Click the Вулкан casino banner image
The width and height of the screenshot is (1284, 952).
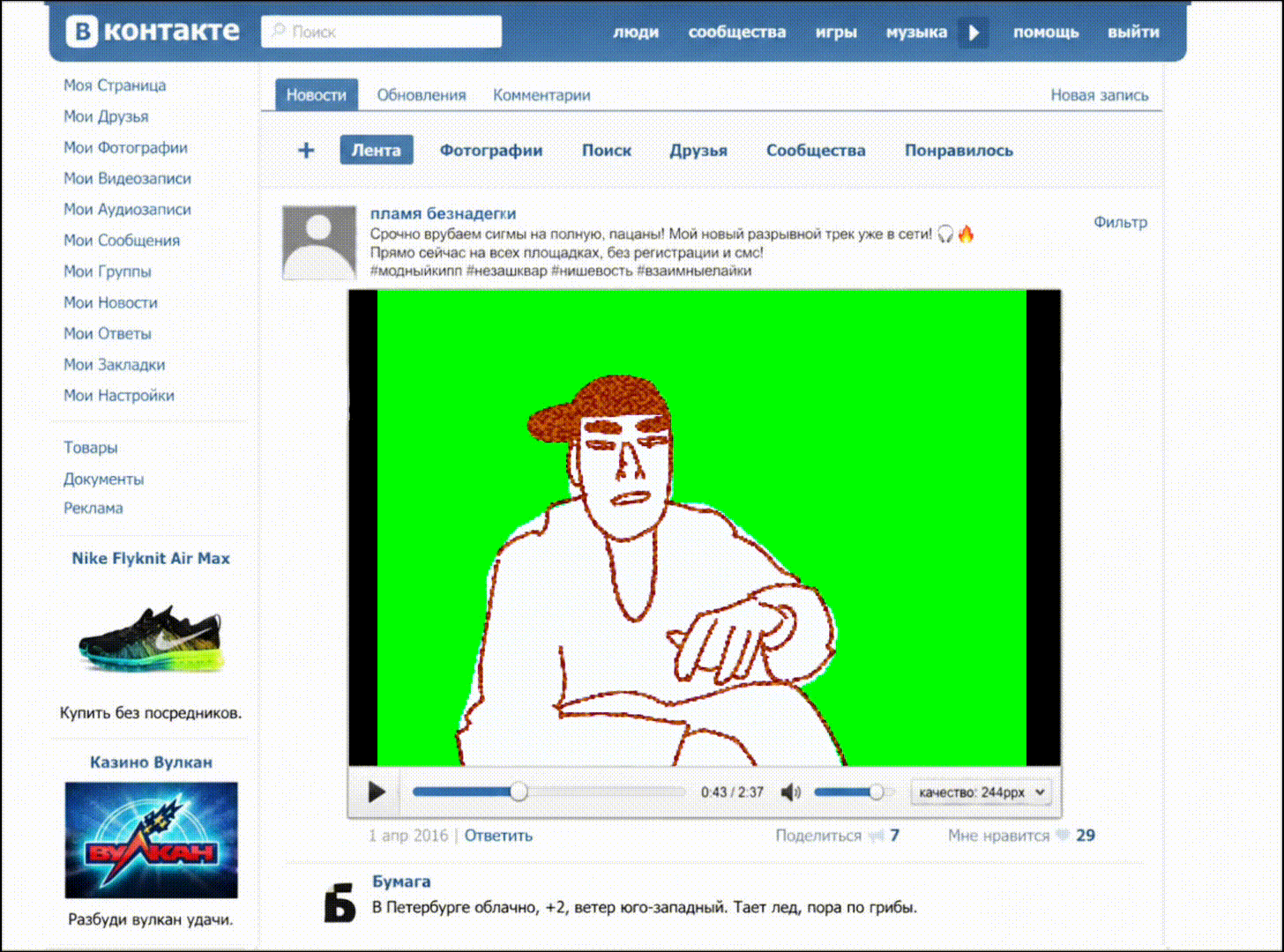[151, 840]
